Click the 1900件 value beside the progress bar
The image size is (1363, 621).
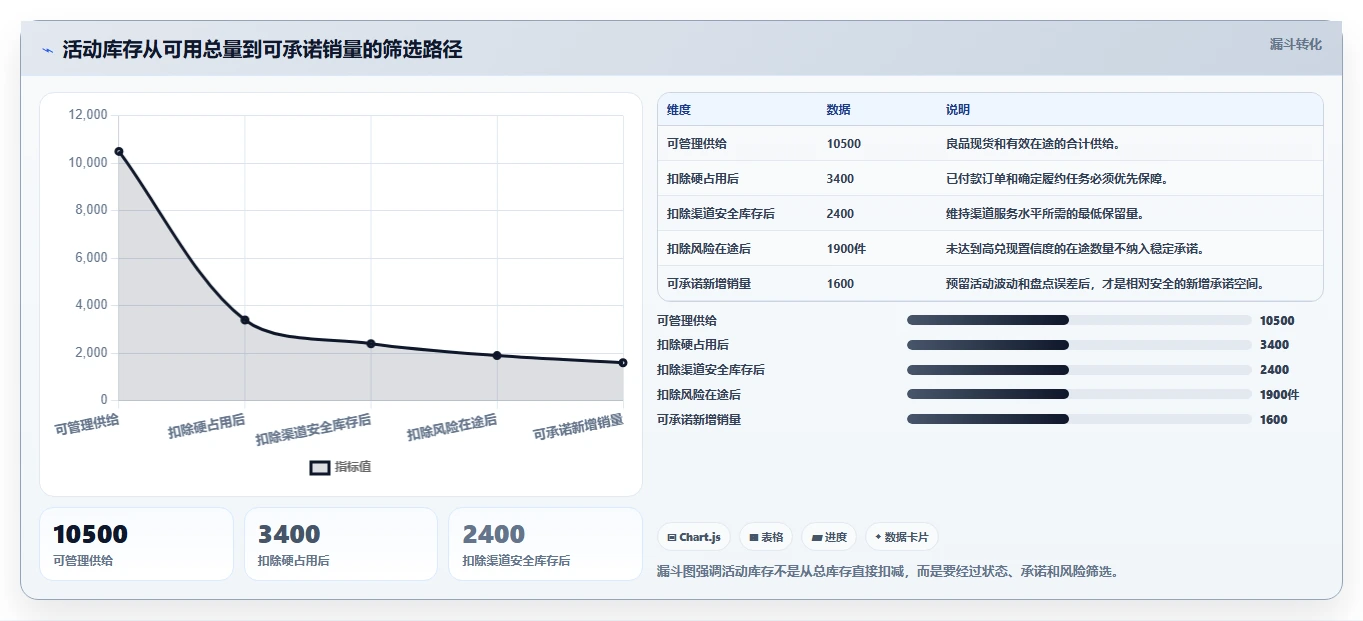(1280, 395)
